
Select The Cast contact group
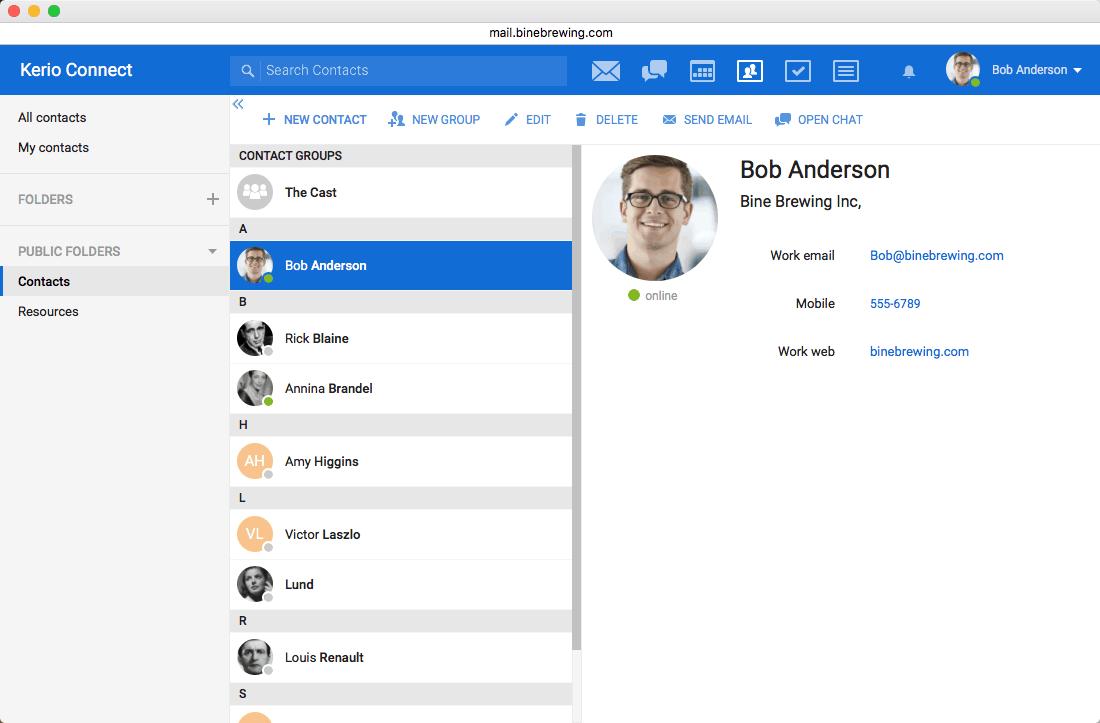401,192
